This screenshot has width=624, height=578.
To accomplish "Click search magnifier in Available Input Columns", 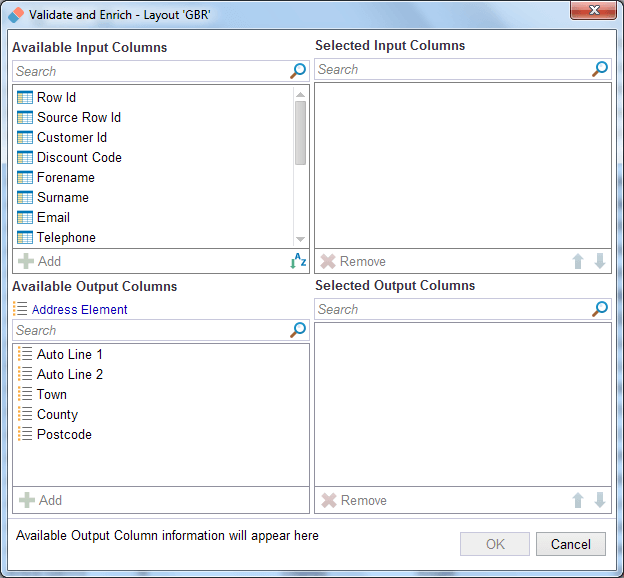I will pyautogui.click(x=298, y=71).
